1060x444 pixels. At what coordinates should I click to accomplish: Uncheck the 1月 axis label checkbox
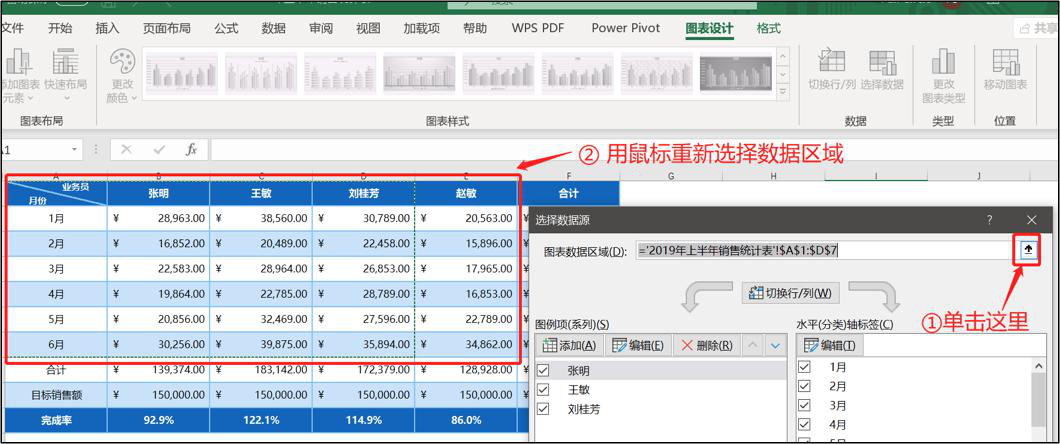804,367
